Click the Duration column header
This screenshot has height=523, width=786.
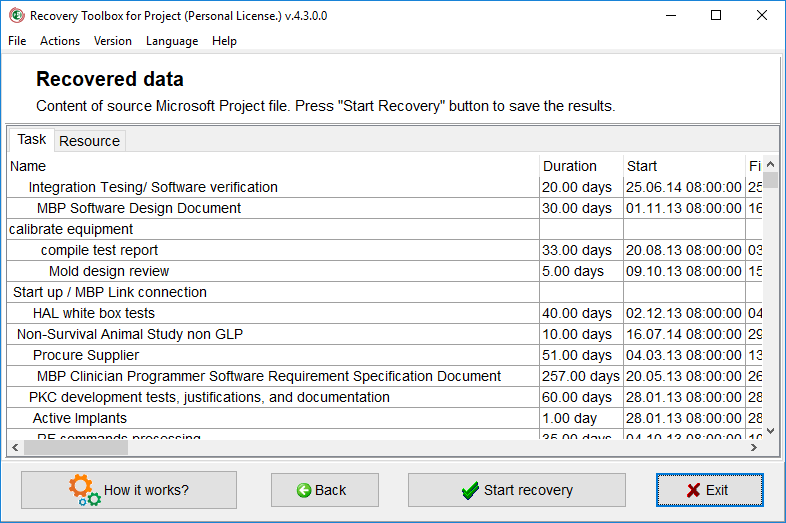581,166
